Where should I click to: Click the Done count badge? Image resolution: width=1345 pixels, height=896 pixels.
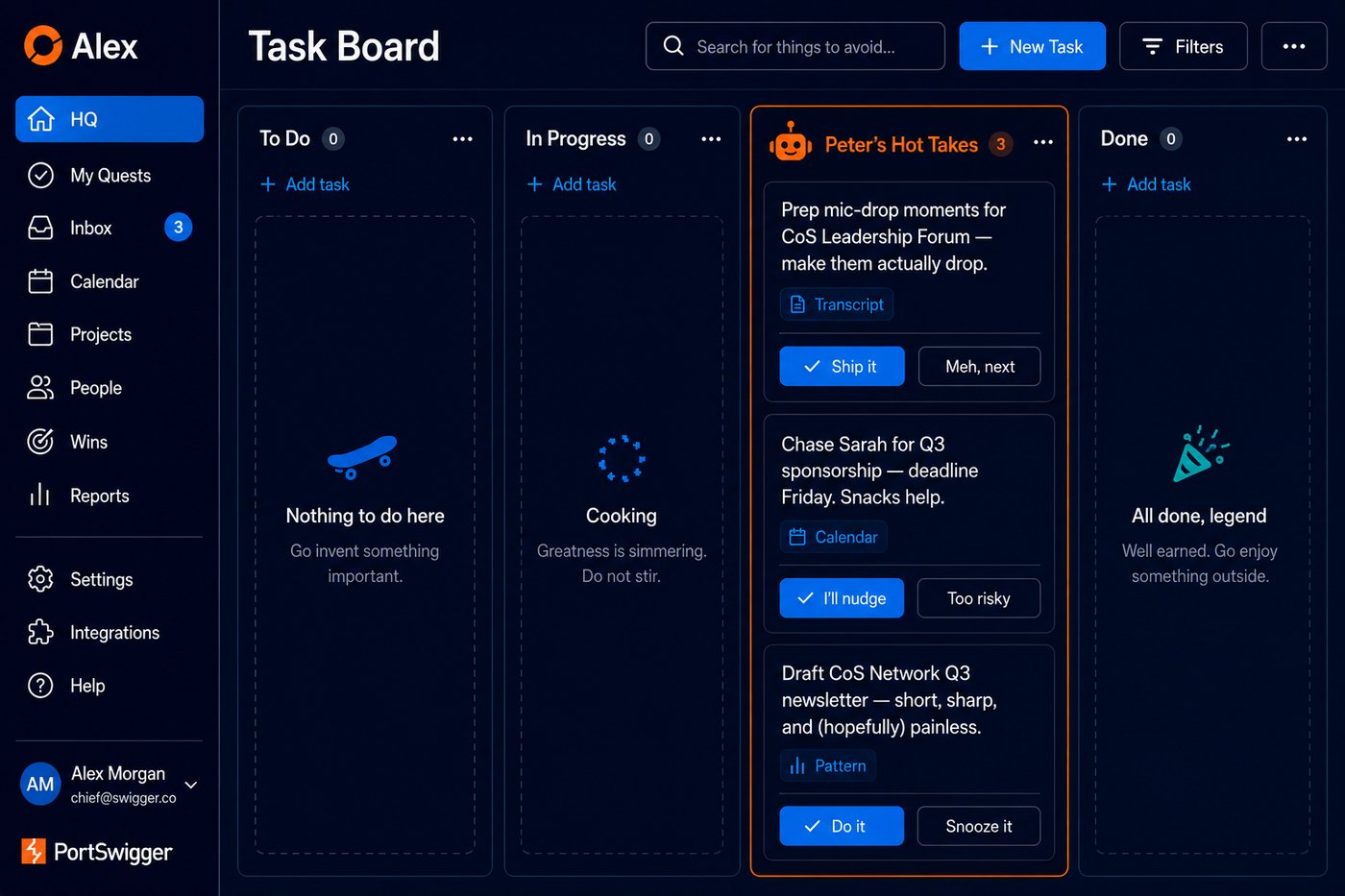click(1171, 139)
